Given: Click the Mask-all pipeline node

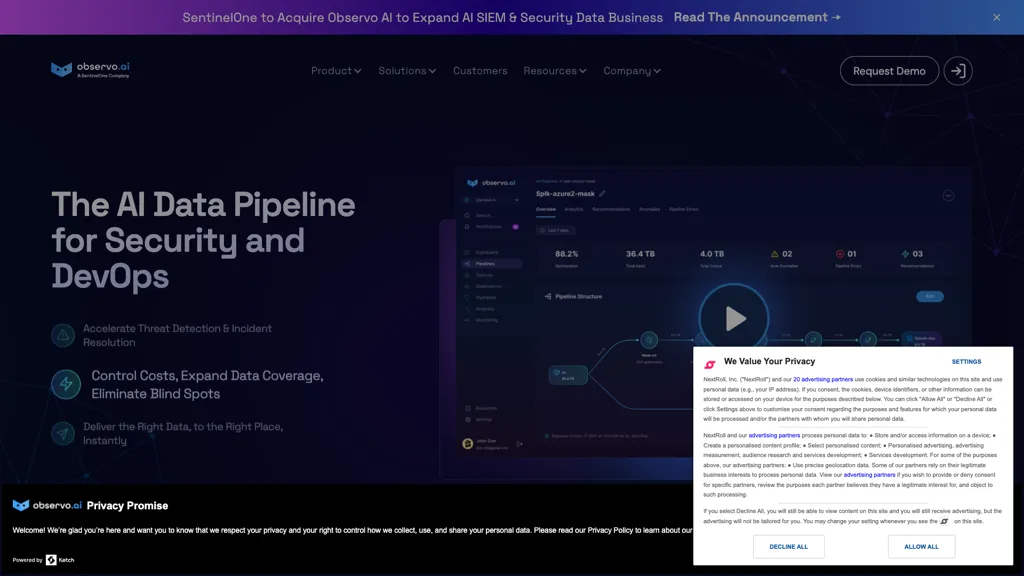Looking at the screenshot, I should coord(649,340).
